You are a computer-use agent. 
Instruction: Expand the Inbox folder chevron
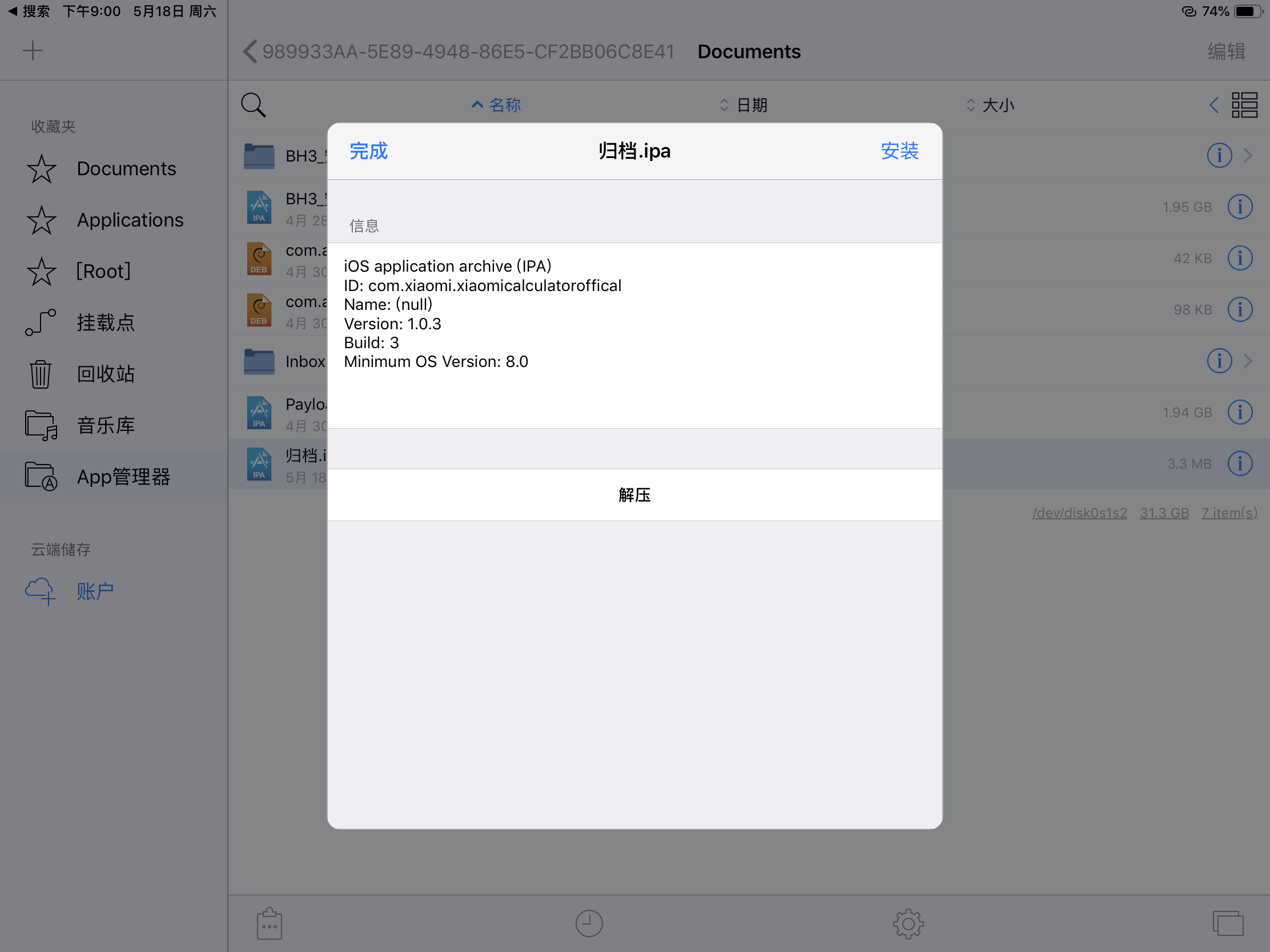click(1248, 361)
